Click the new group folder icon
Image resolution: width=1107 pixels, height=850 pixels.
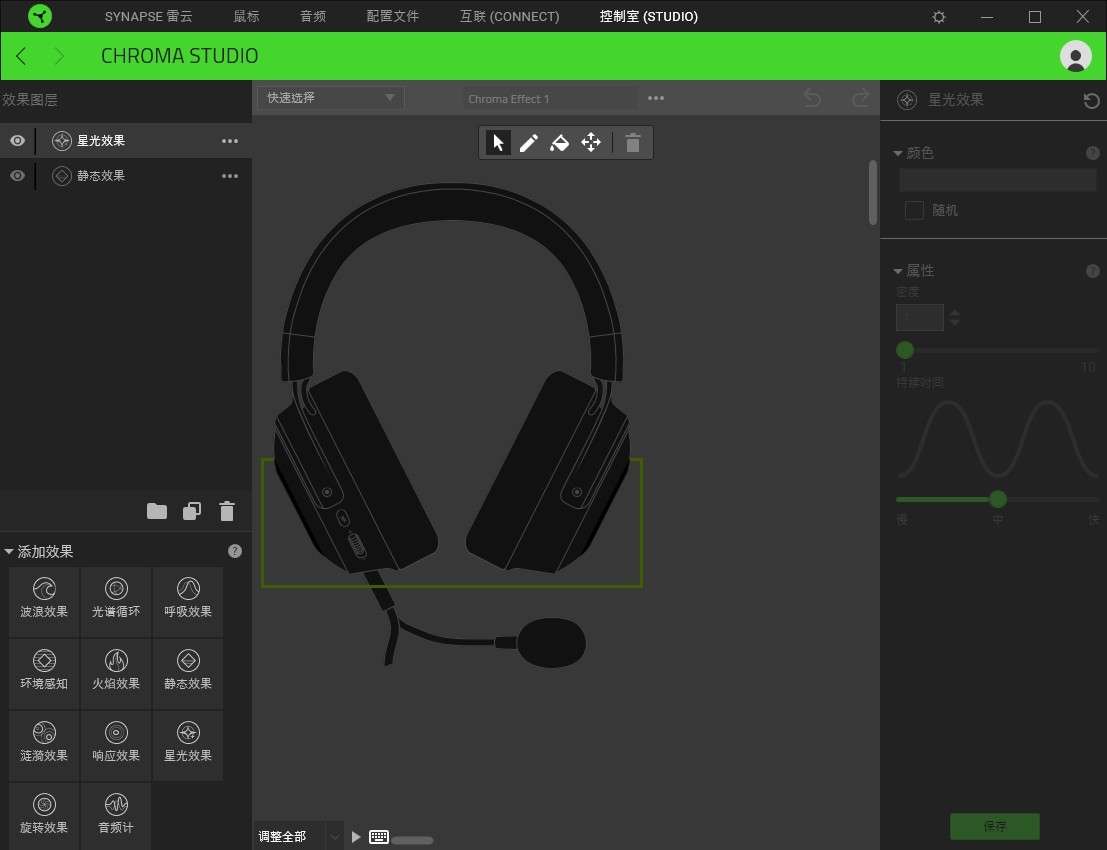click(157, 511)
